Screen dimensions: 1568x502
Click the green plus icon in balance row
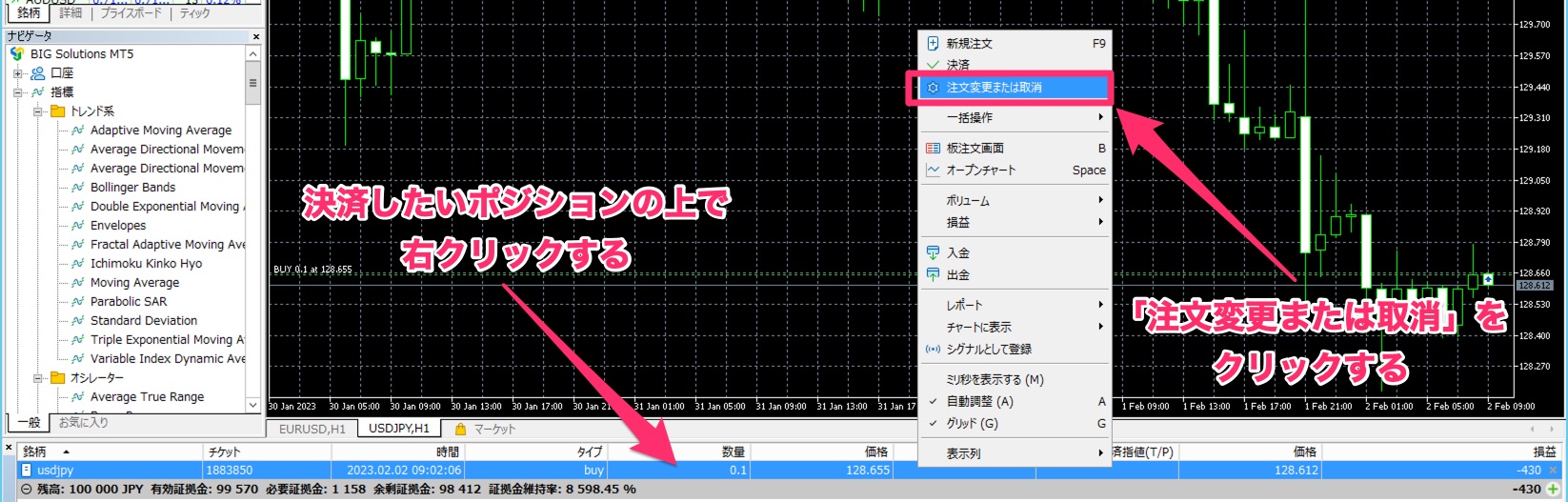pyautogui.click(x=1553, y=490)
